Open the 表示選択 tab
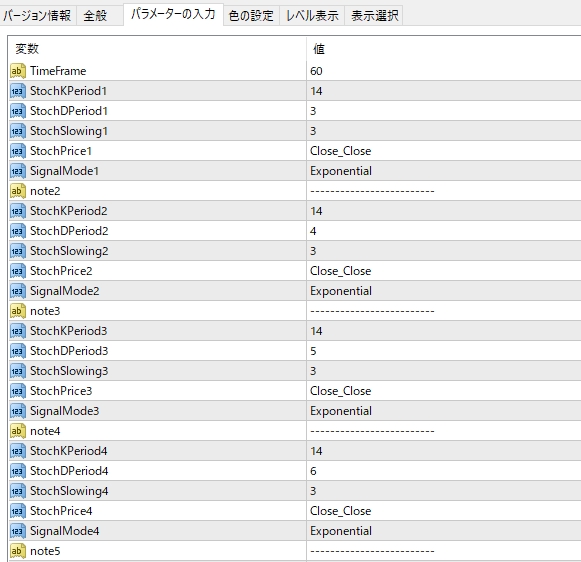Image resolution: width=581 pixels, height=562 pixels. pos(374,16)
